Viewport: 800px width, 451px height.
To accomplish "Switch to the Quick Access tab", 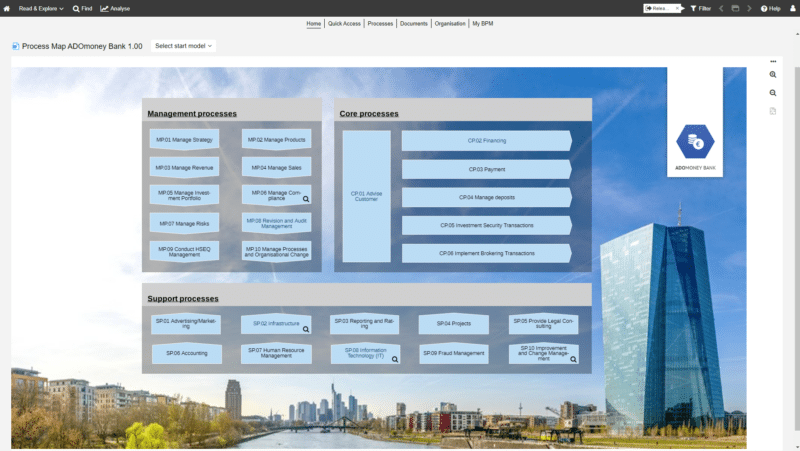I will [x=344, y=23].
